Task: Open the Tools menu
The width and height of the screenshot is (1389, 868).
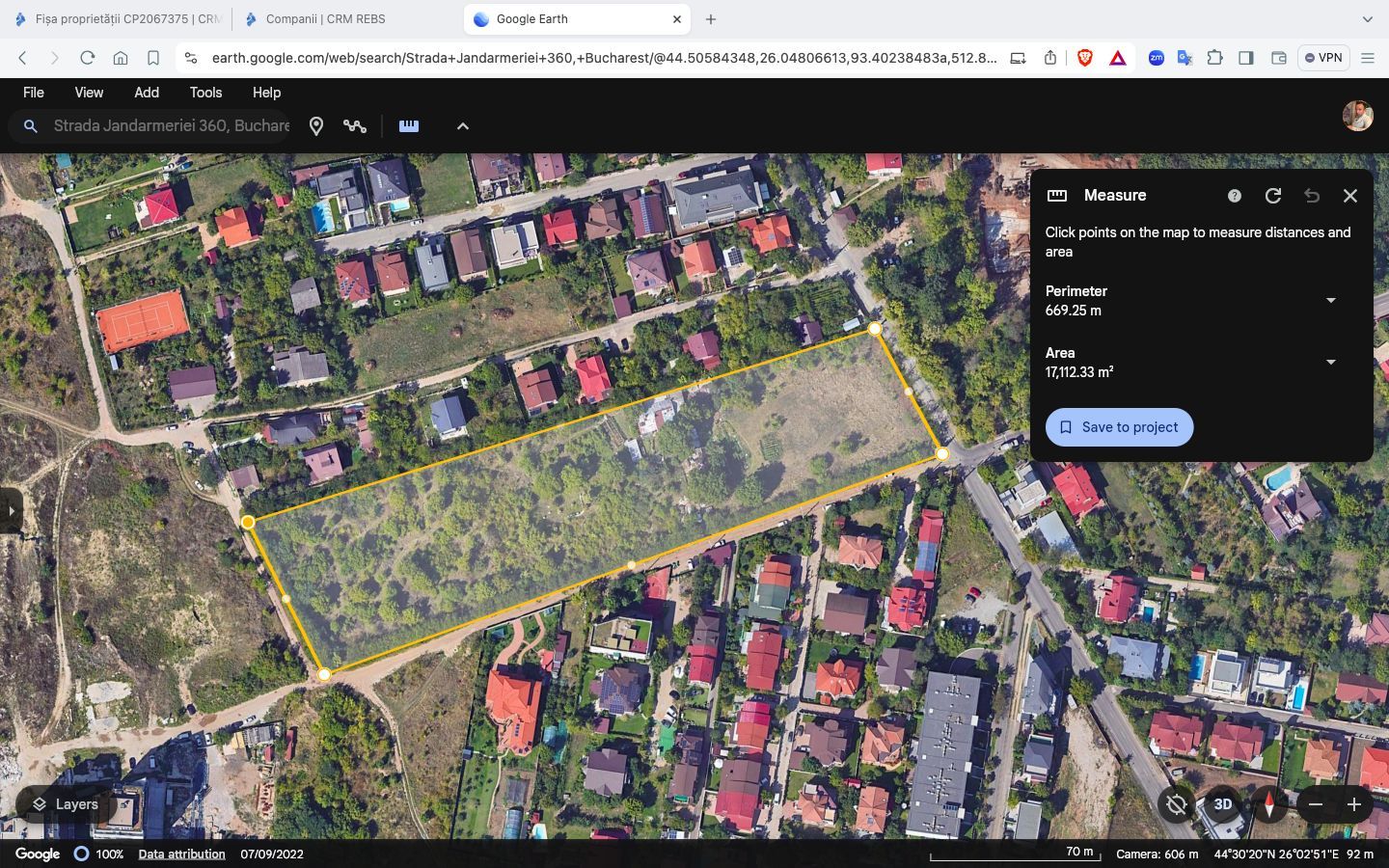Action: [x=205, y=93]
